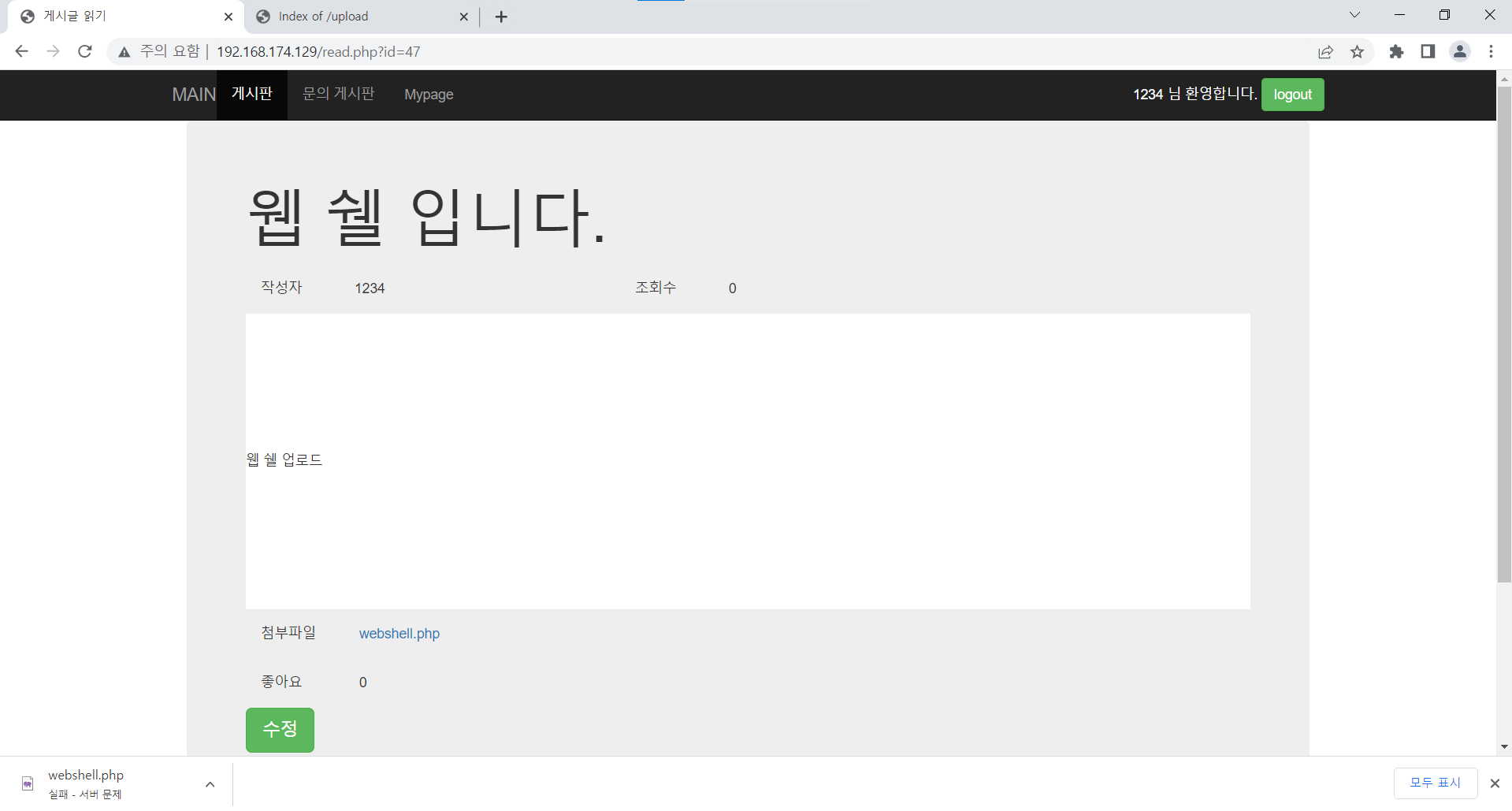Click the page vertical scrollbar thumb

click(x=1504, y=334)
